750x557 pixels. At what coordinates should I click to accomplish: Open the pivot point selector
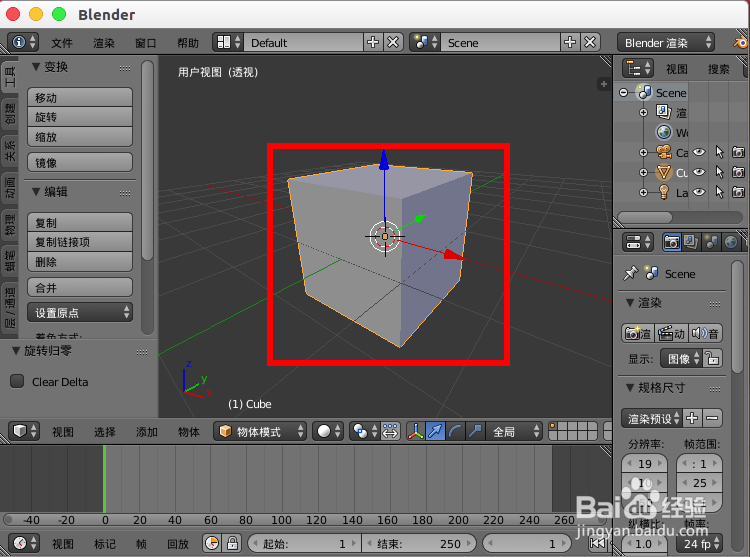365,431
